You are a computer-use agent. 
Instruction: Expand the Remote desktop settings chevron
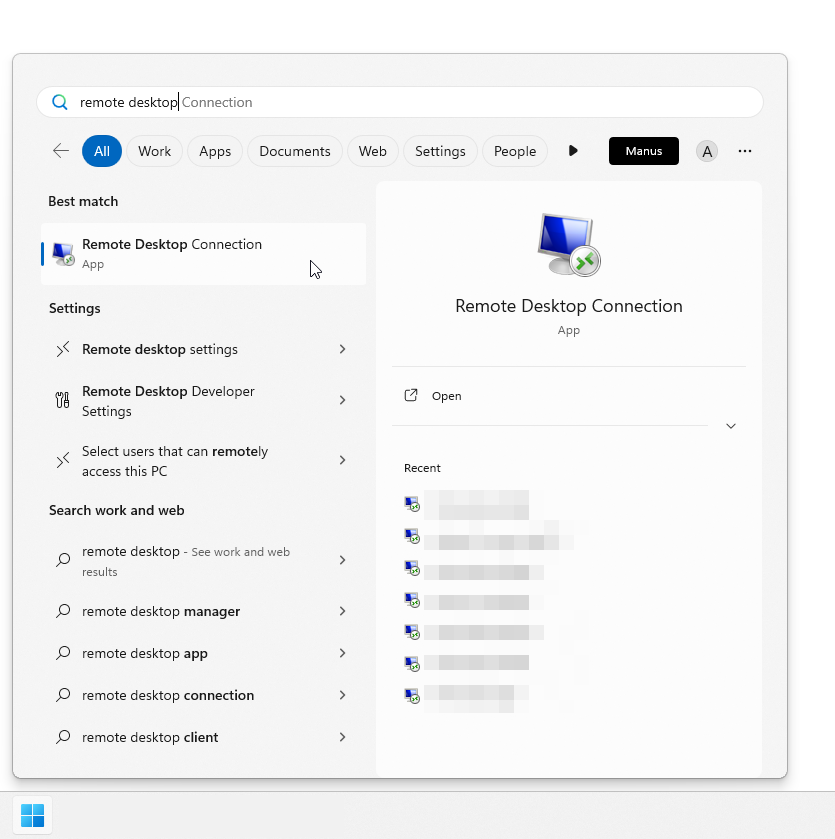pyautogui.click(x=342, y=349)
